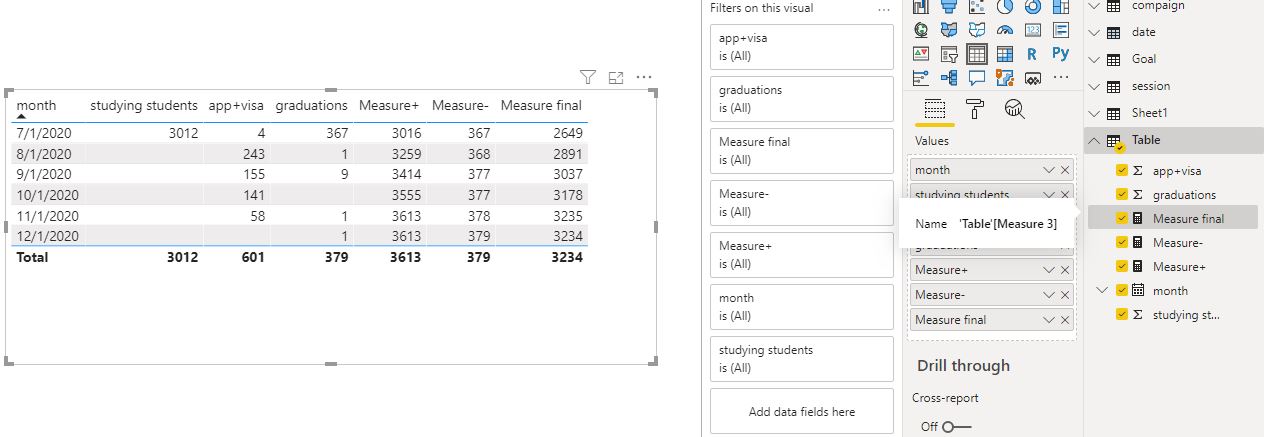Open dropdown for Measure final in Values
The image size is (1264, 437).
click(1049, 320)
